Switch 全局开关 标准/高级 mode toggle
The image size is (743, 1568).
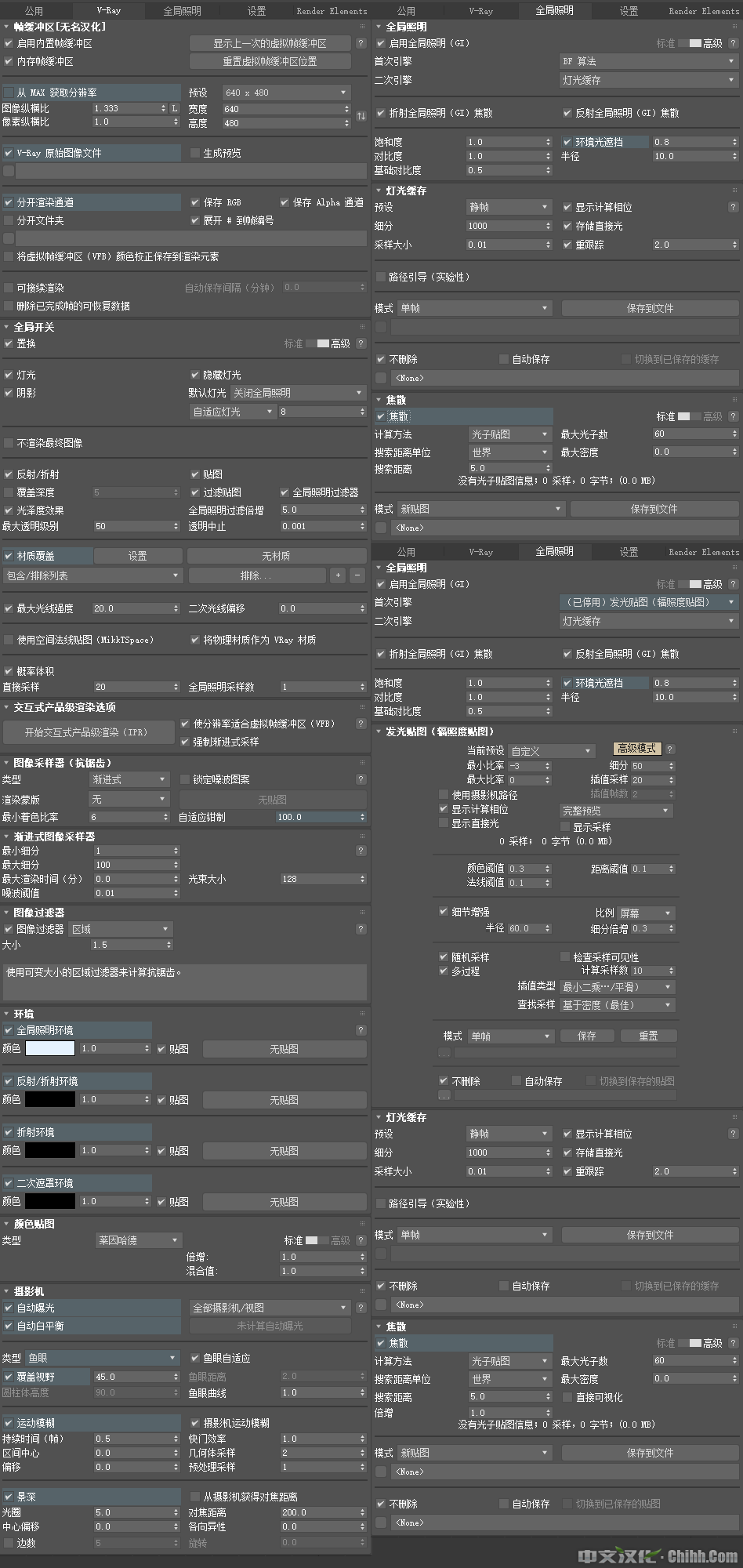[x=317, y=343]
